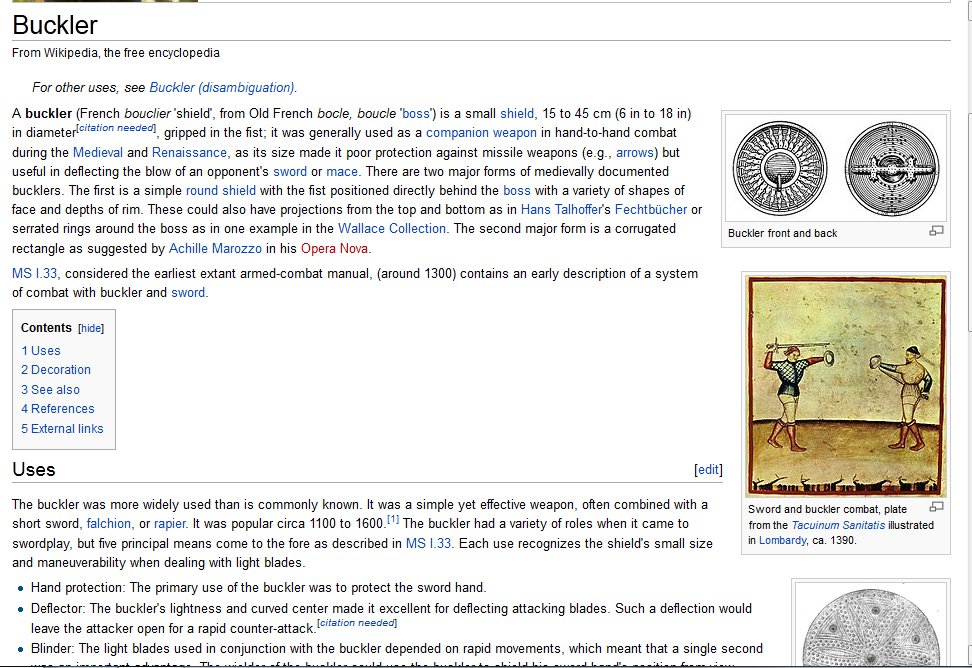The width and height of the screenshot is (972, 668).
Task: Click enlarge icon on Sword and buckler combat caption
Action: pyautogui.click(x=936, y=507)
